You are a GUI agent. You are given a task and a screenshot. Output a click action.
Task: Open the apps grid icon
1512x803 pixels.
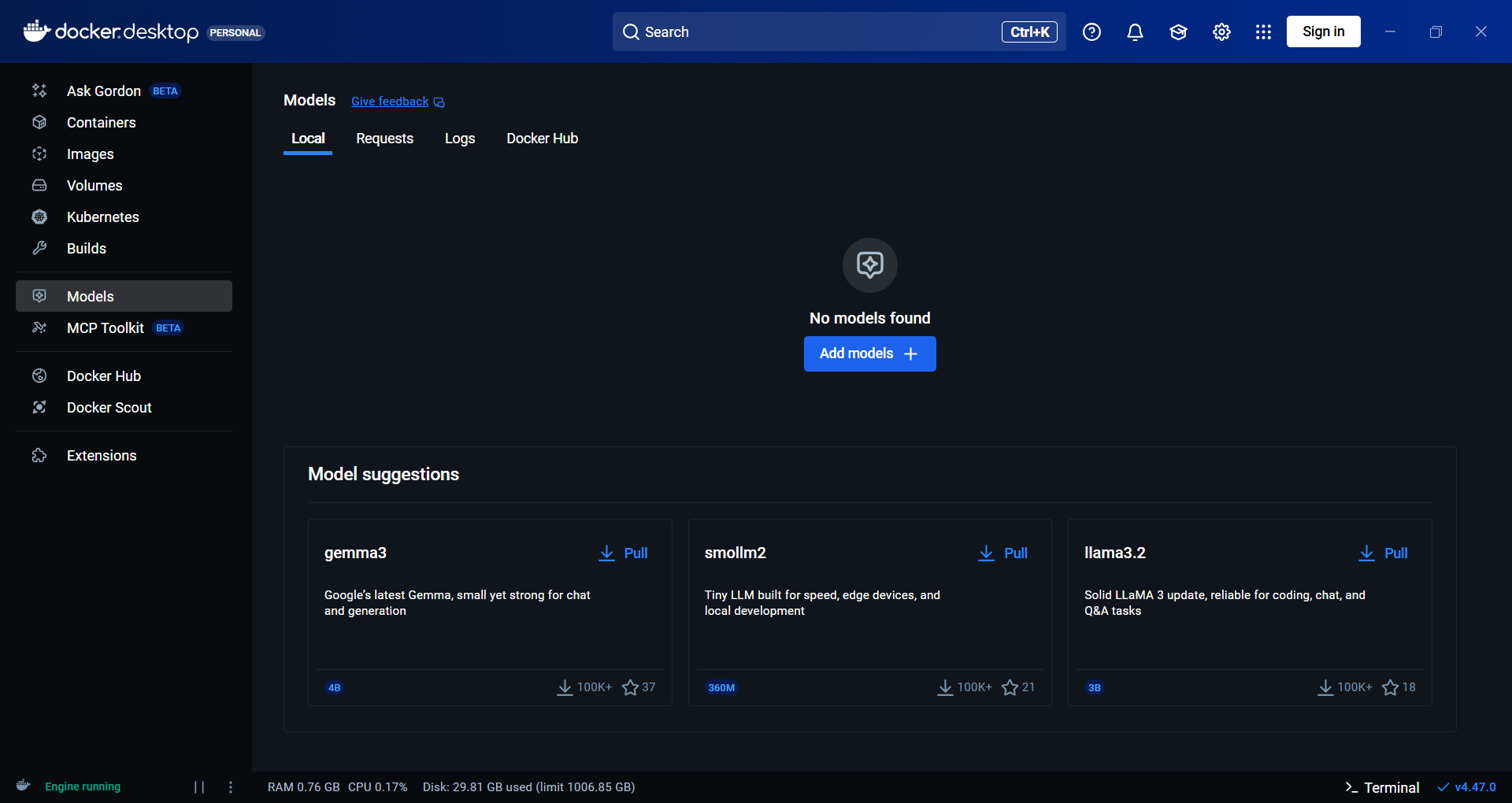[1263, 31]
